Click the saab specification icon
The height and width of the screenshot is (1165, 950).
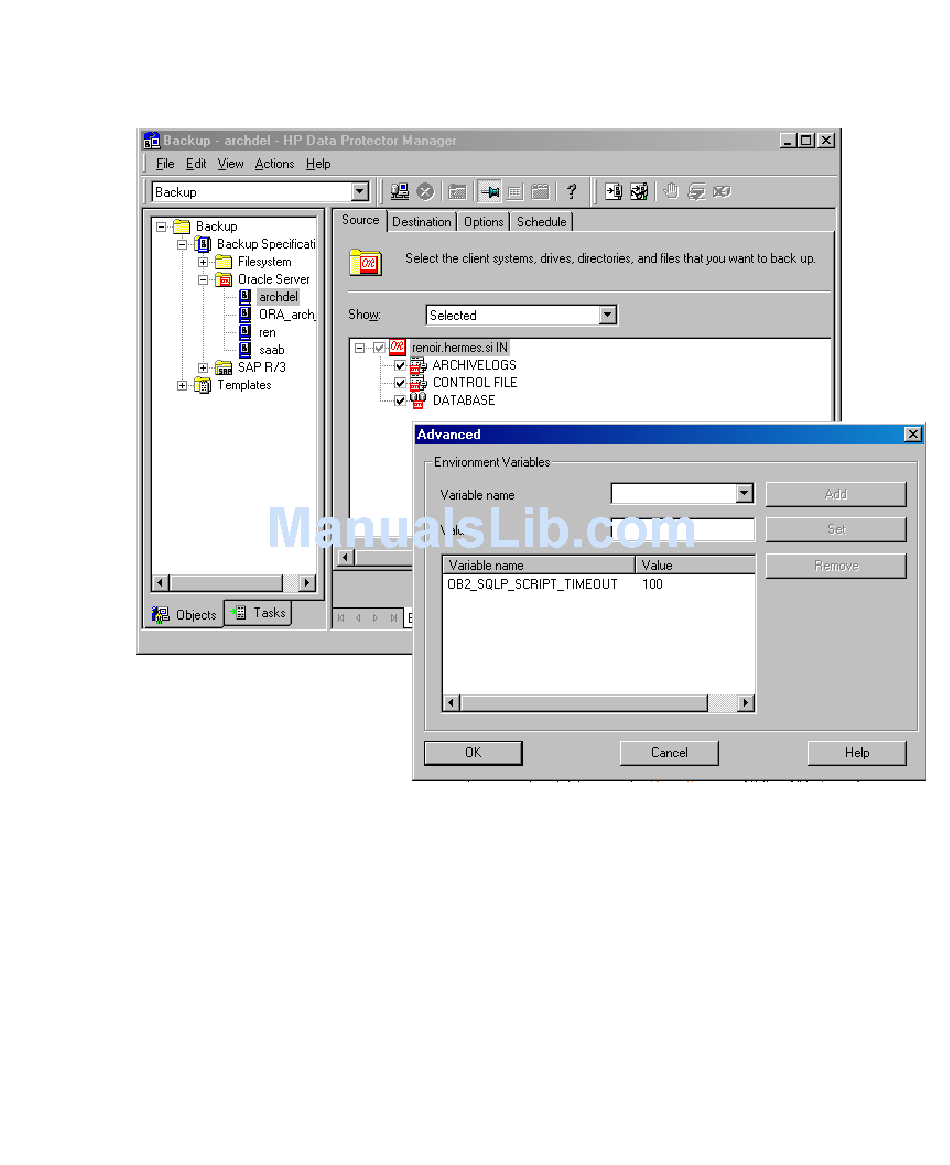tap(244, 349)
